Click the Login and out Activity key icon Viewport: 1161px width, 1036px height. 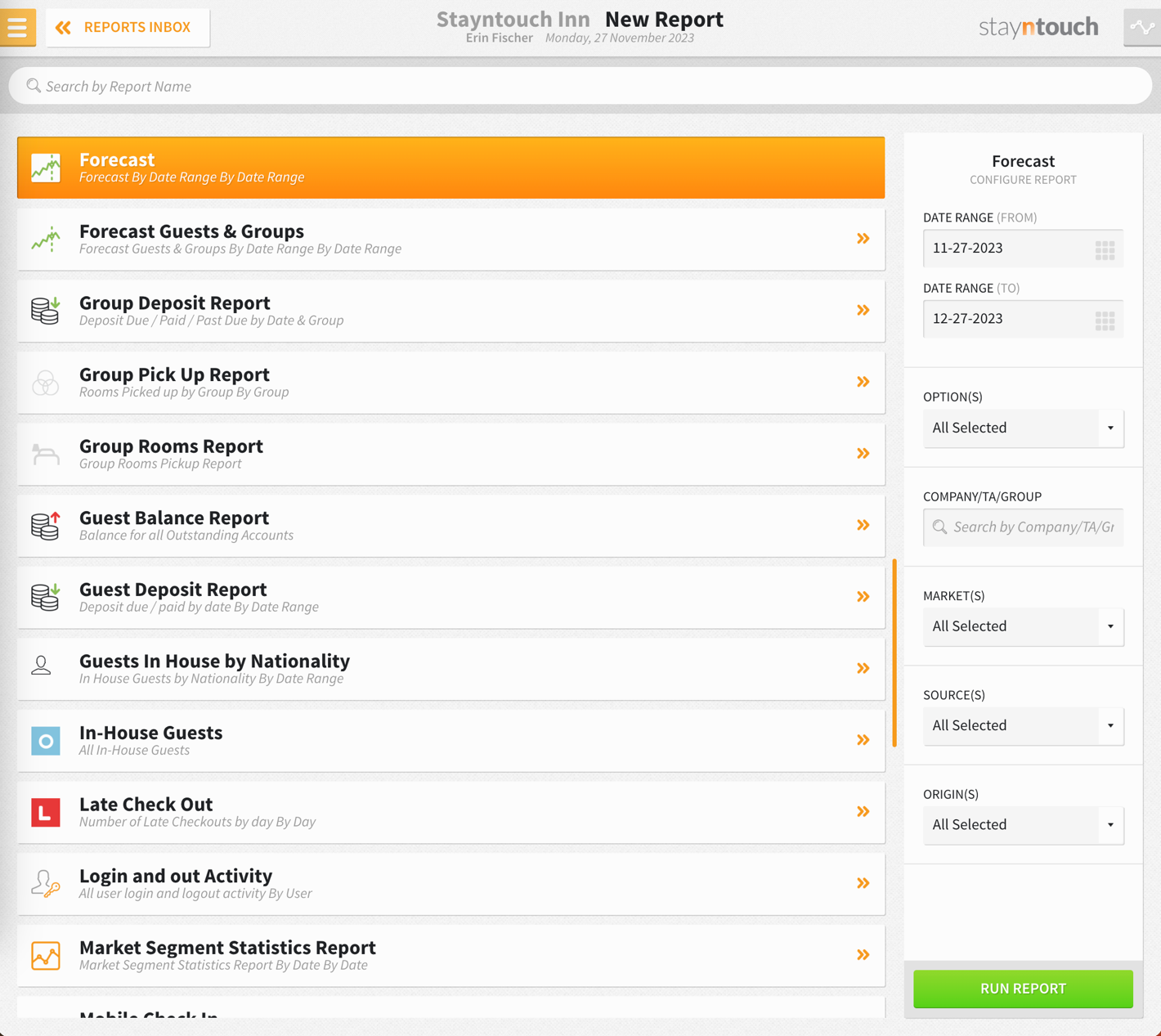(46, 884)
